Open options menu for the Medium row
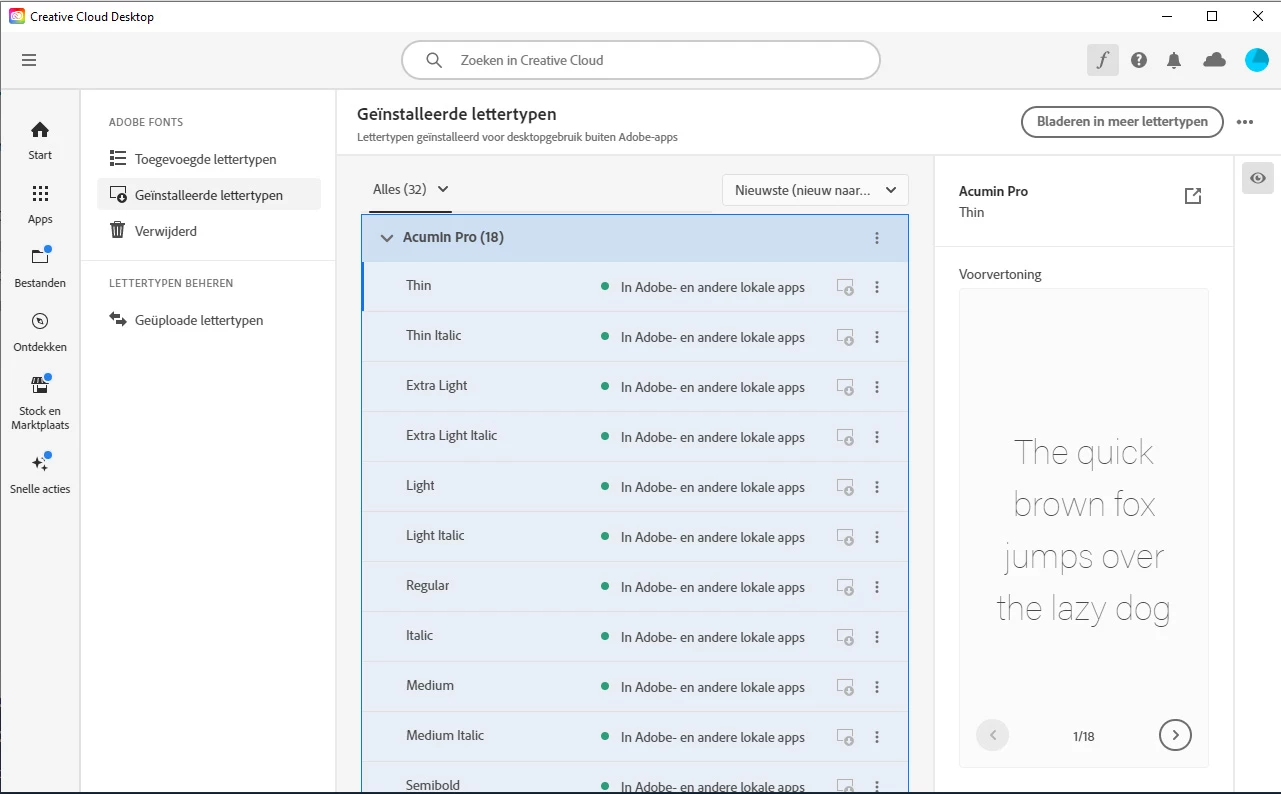 coord(877,687)
